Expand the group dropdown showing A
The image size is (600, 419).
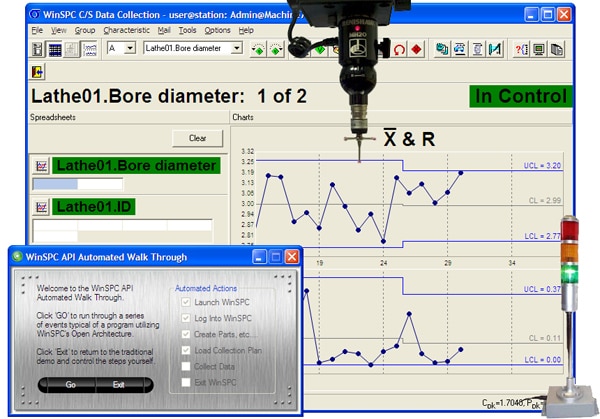pyautogui.click(x=129, y=48)
